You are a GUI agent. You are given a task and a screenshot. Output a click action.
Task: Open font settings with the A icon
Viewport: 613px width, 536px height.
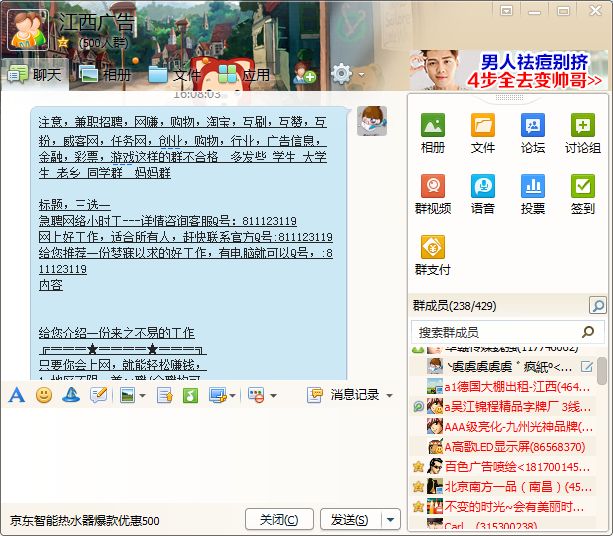[16, 395]
